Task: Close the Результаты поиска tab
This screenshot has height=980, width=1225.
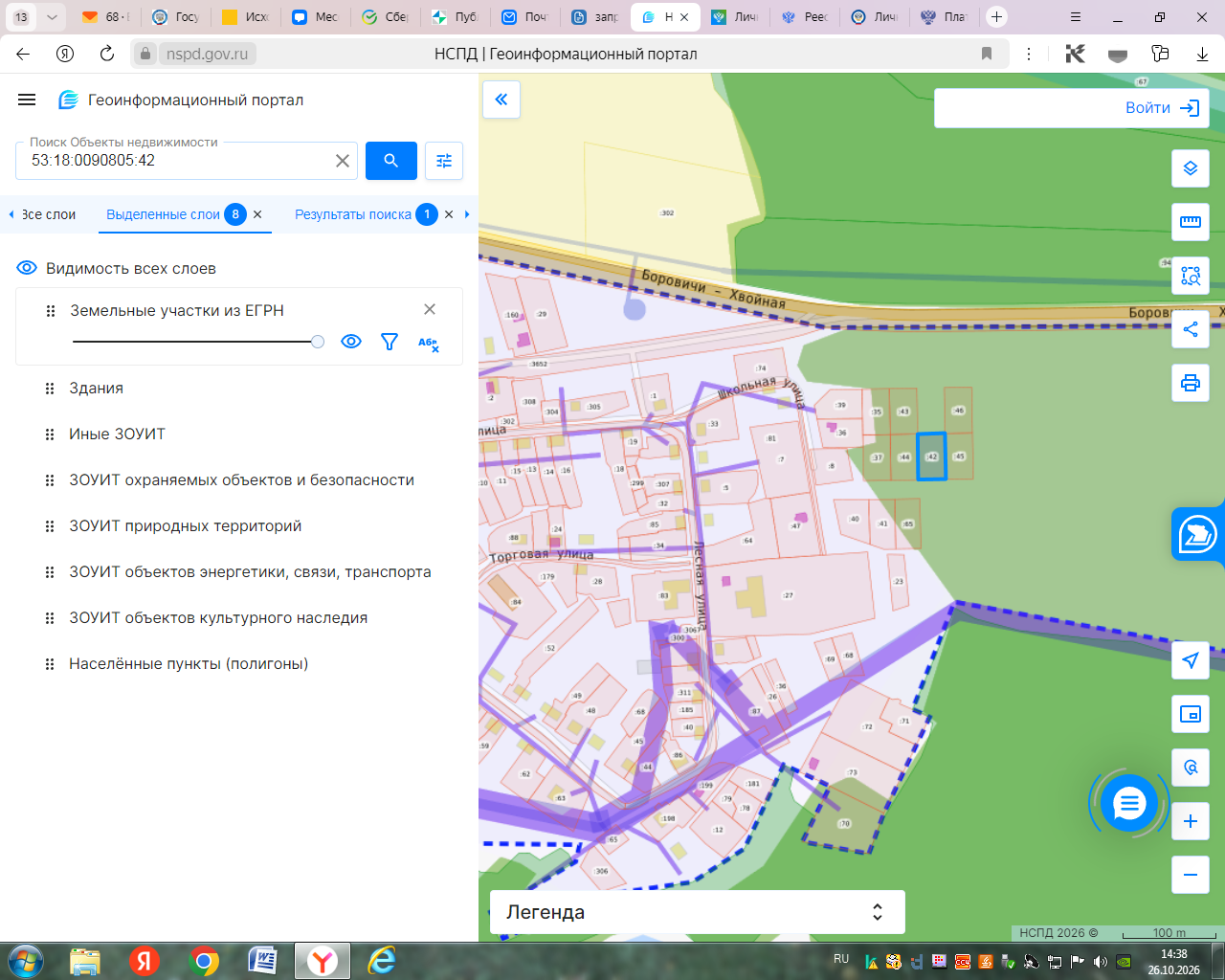Action: [449, 214]
